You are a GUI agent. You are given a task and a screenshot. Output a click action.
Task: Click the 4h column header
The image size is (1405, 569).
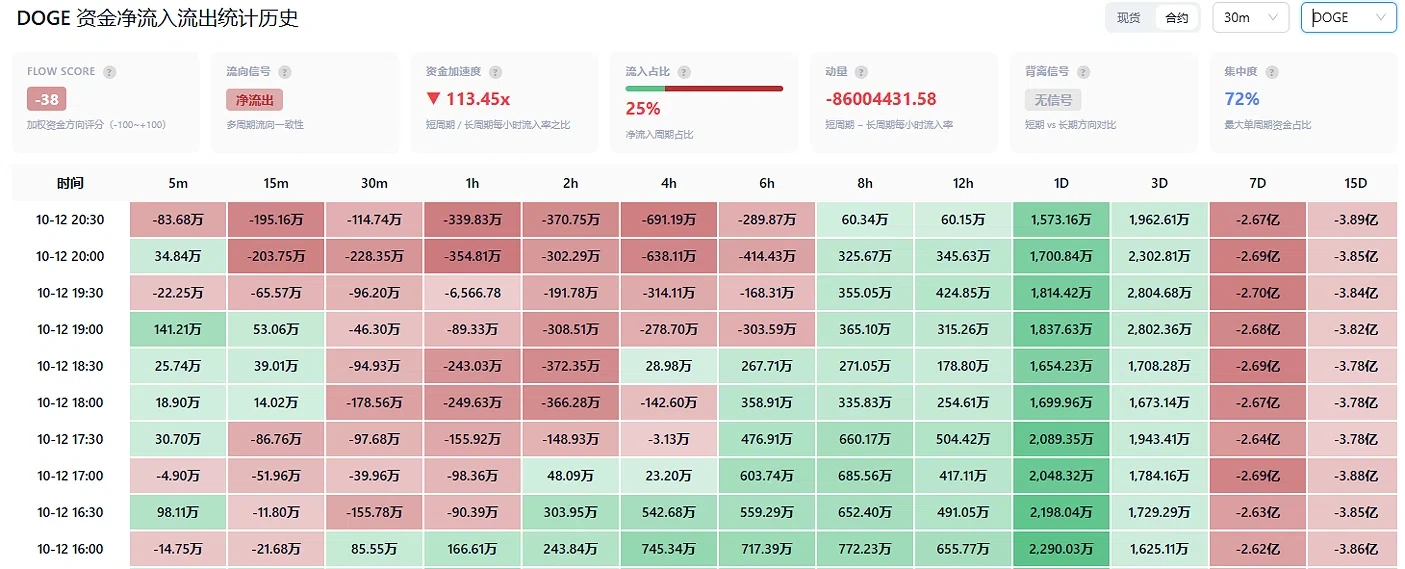click(x=668, y=183)
